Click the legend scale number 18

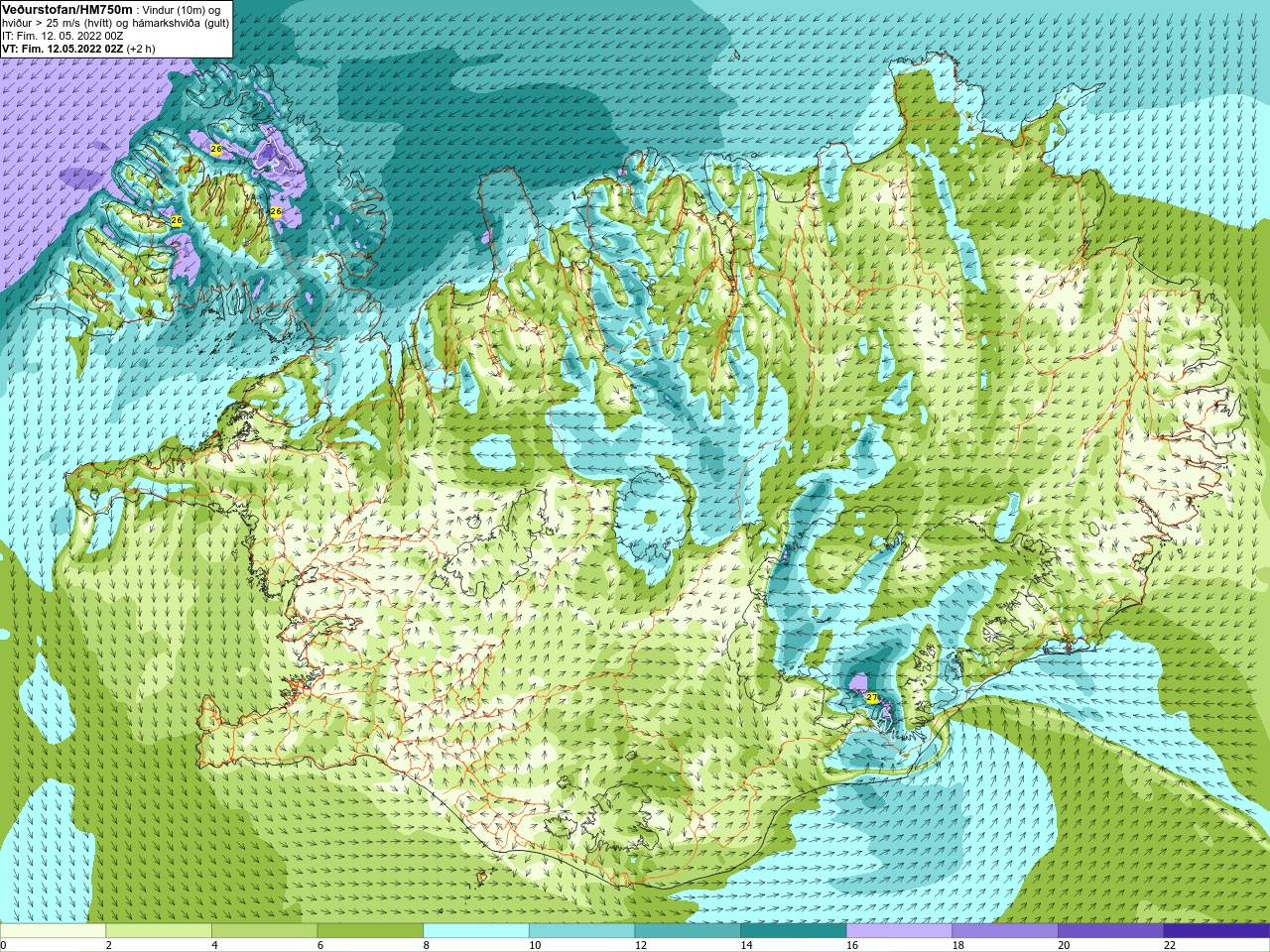click(x=958, y=945)
